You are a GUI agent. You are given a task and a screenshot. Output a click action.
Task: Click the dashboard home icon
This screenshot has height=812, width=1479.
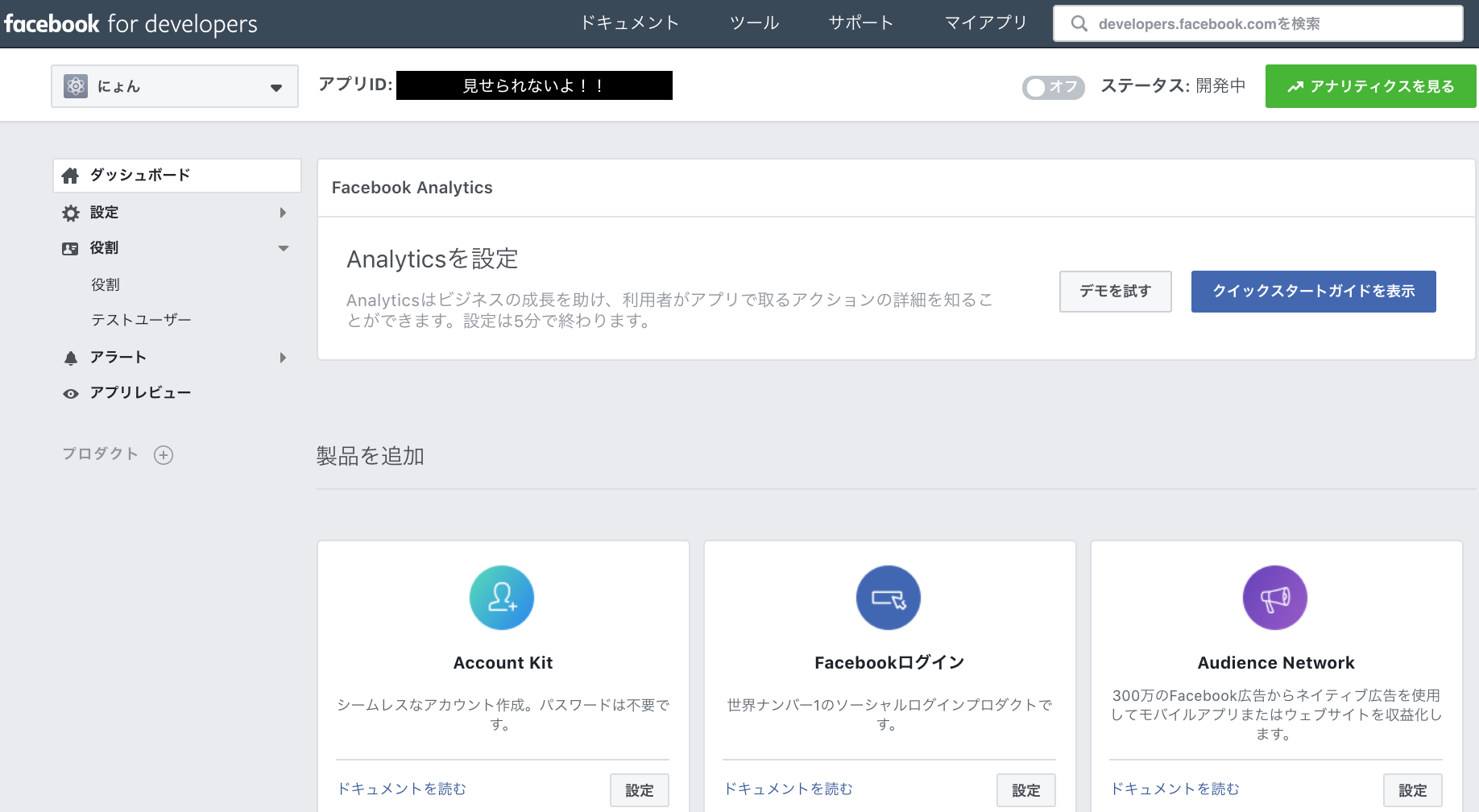tap(71, 176)
